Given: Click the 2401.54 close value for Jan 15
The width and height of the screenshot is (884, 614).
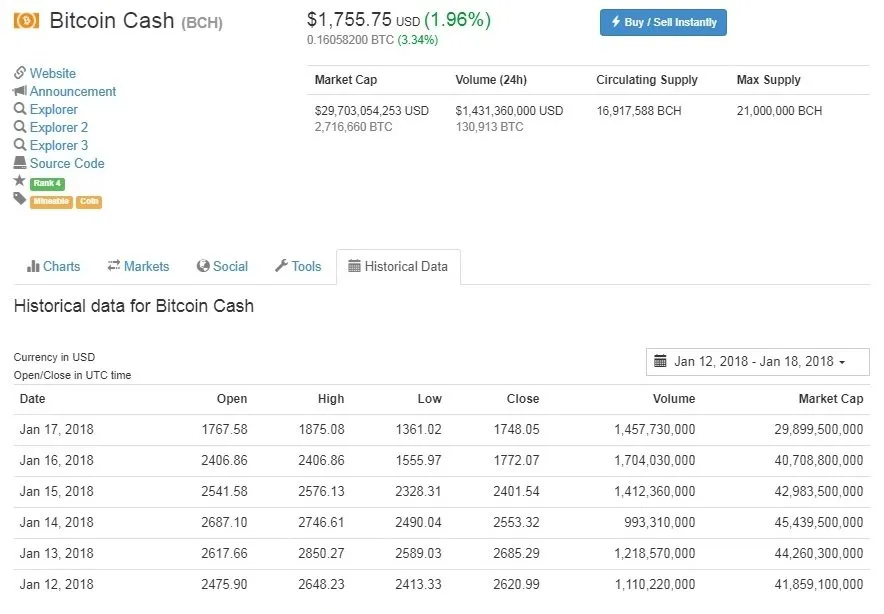Looking at the screenshot, I should (516, 492).
